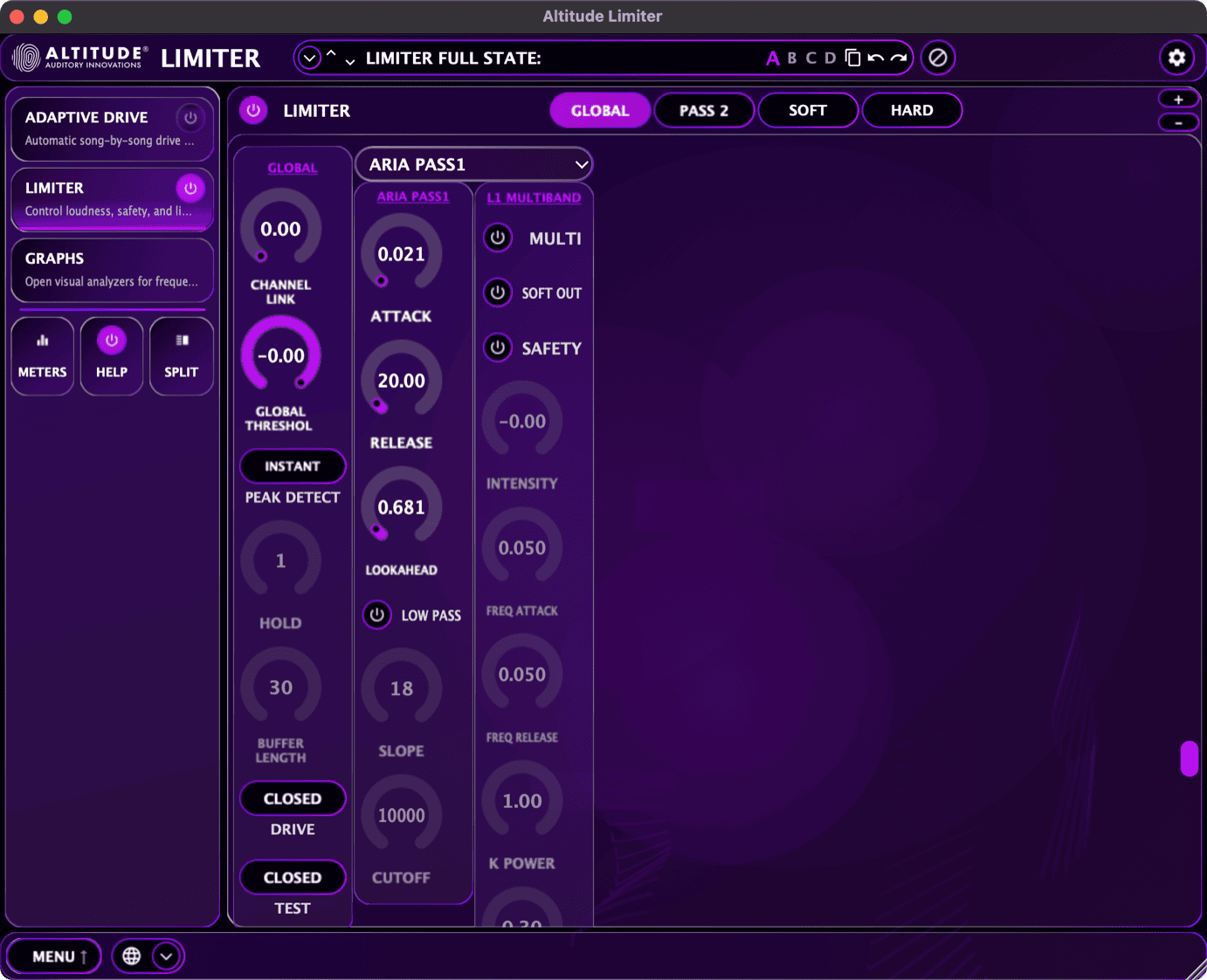This screenshot has width=1207, height=980.
Task: Click the L1 MULTIBAND header link
Action: (x=534, y=197)
